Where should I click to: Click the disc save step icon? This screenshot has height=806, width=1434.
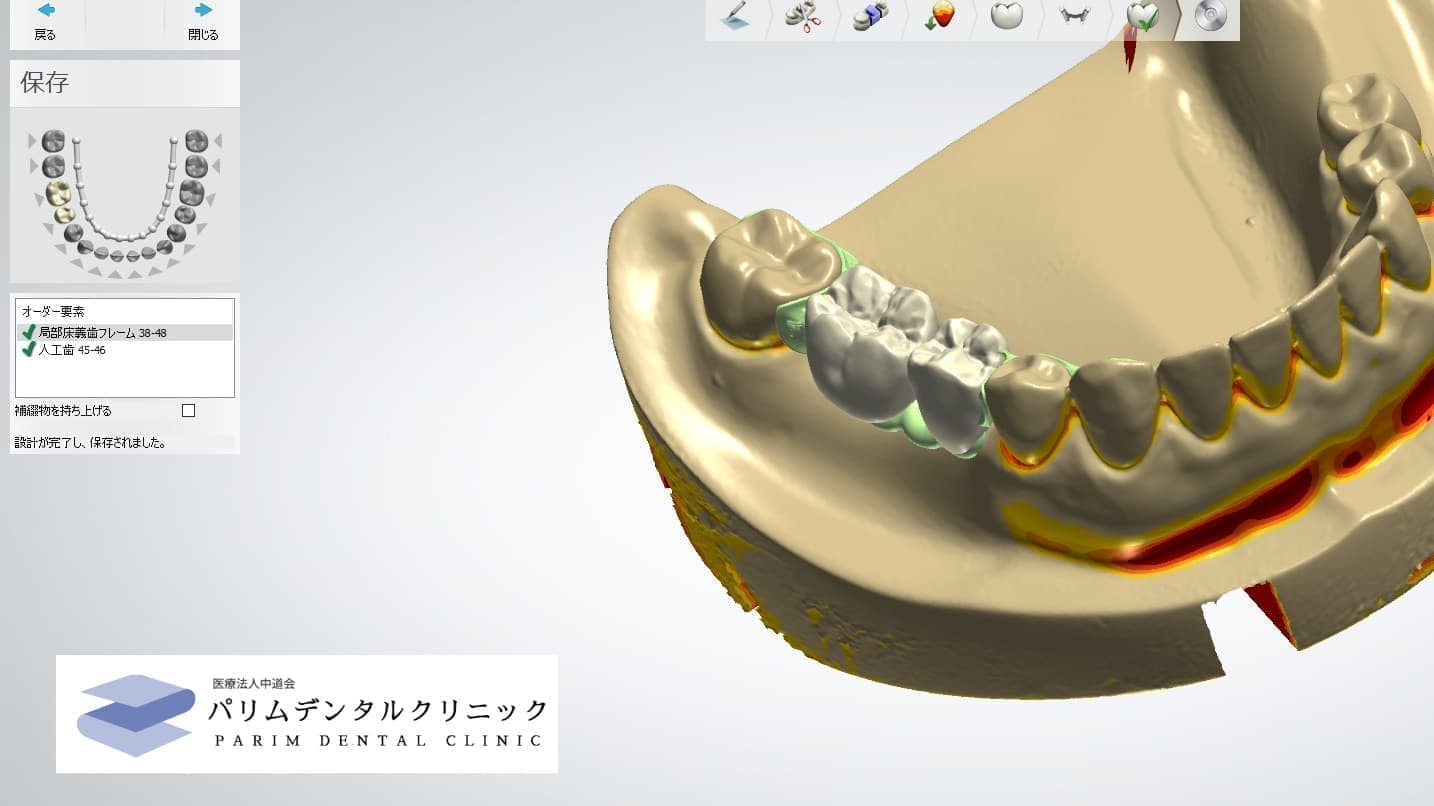click(x=1210, y=17)
